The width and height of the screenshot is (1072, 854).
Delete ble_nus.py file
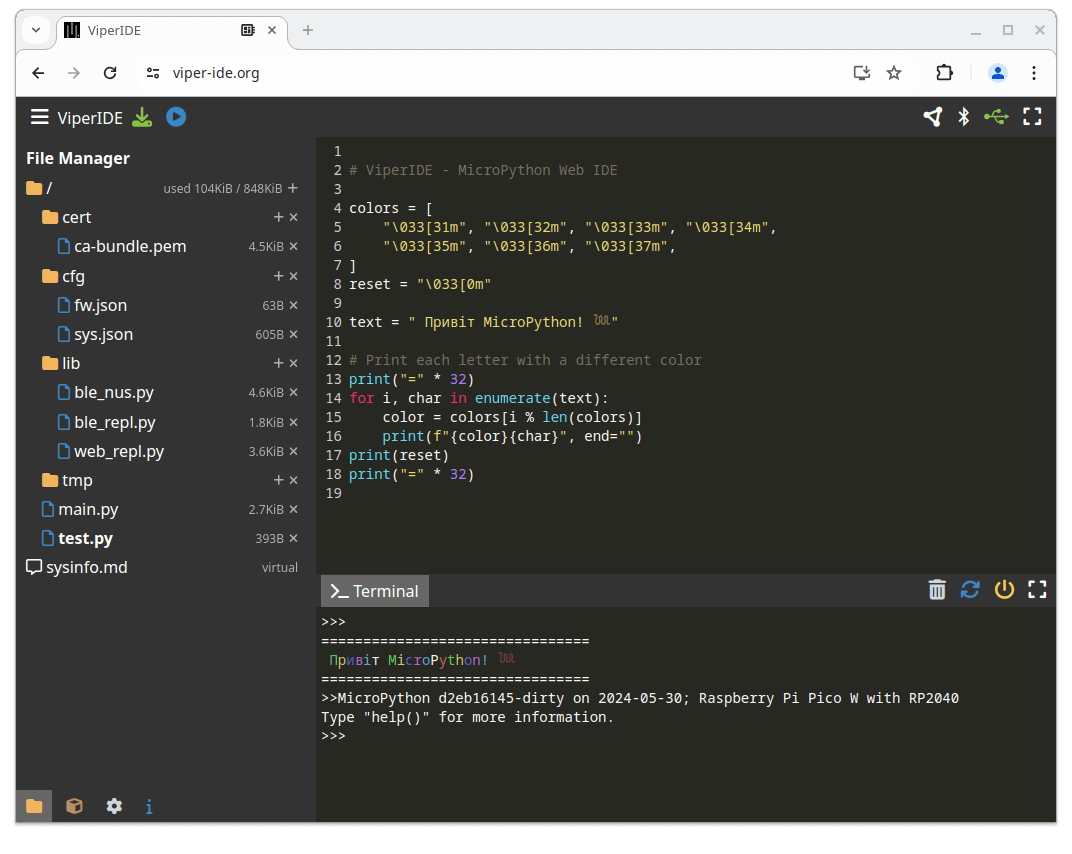click(x=293, y=392)
